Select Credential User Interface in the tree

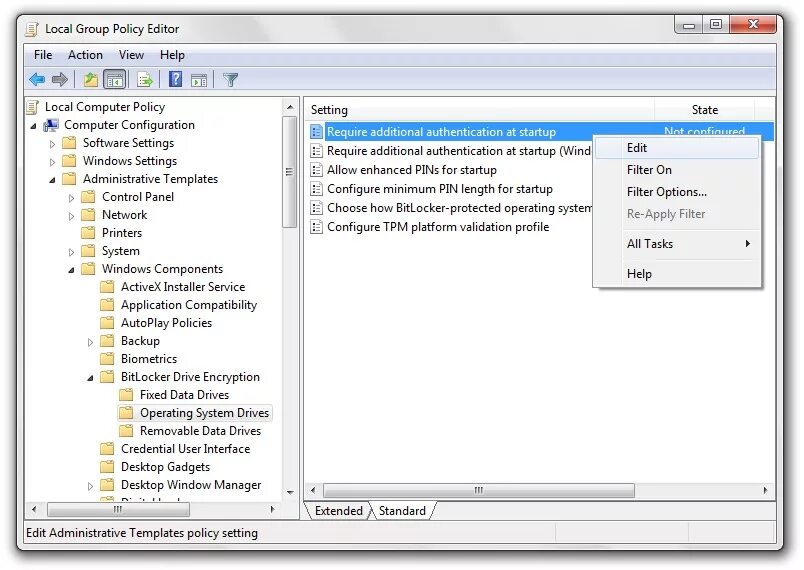185,449
